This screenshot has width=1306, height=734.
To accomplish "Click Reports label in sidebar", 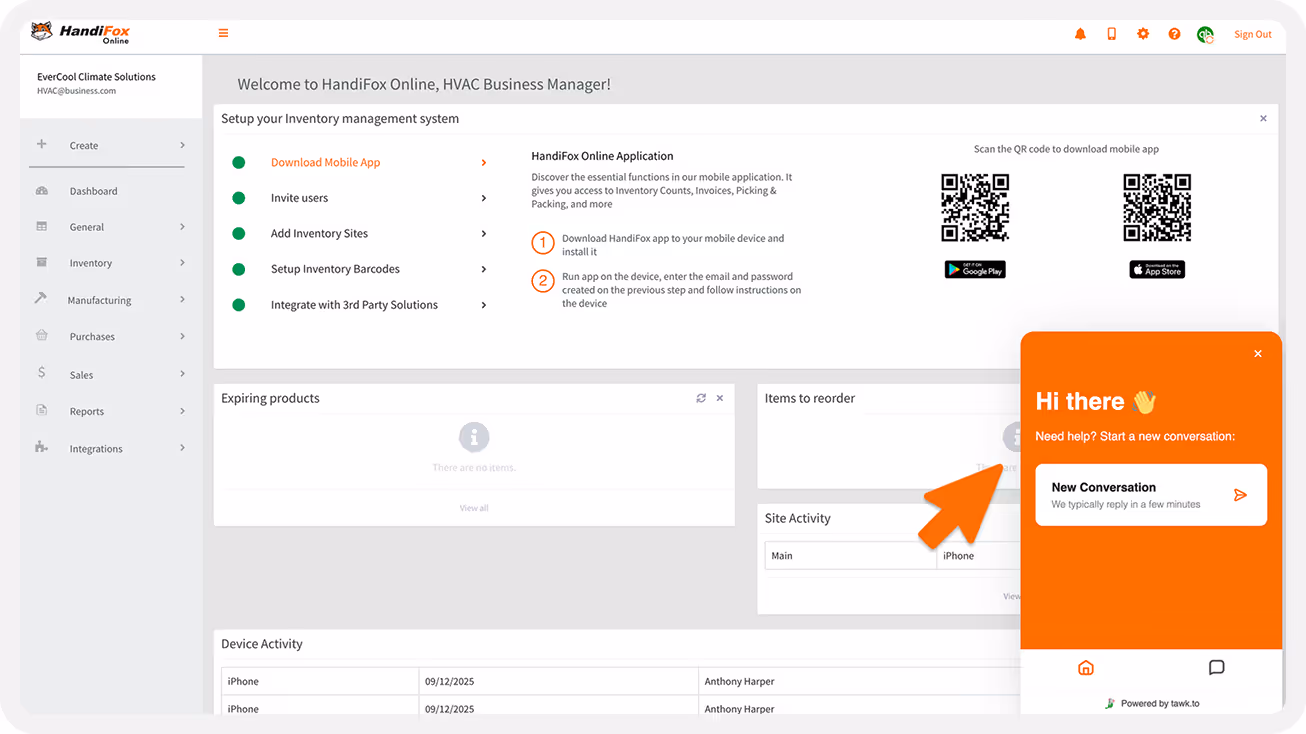I will (87, 412).
